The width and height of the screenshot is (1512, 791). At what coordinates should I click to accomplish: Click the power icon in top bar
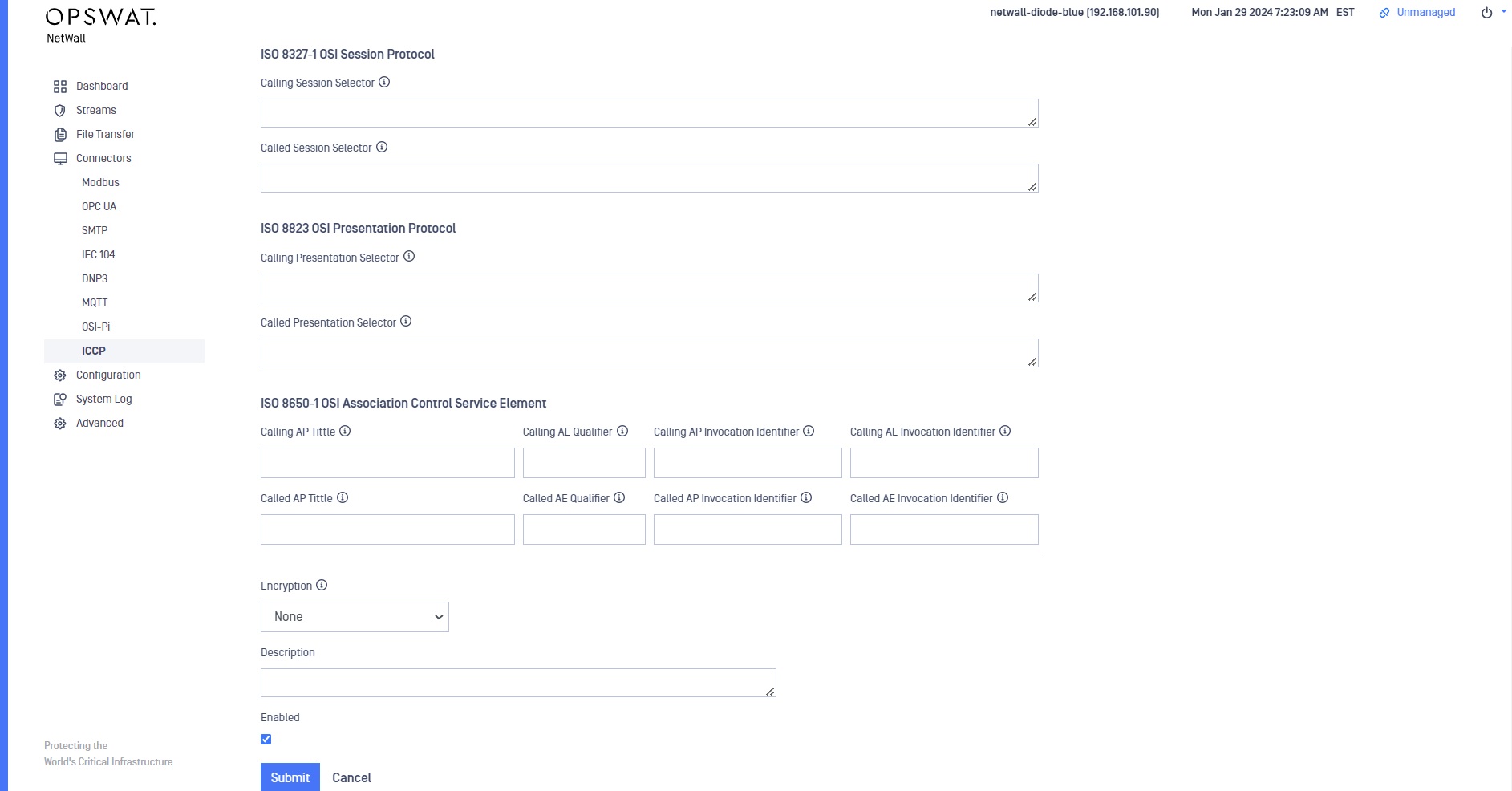click(1486, 13)
